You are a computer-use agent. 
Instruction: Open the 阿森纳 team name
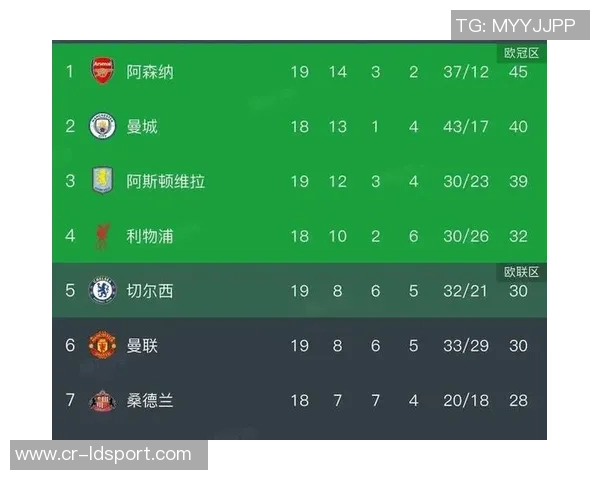(x=150, y=72)
